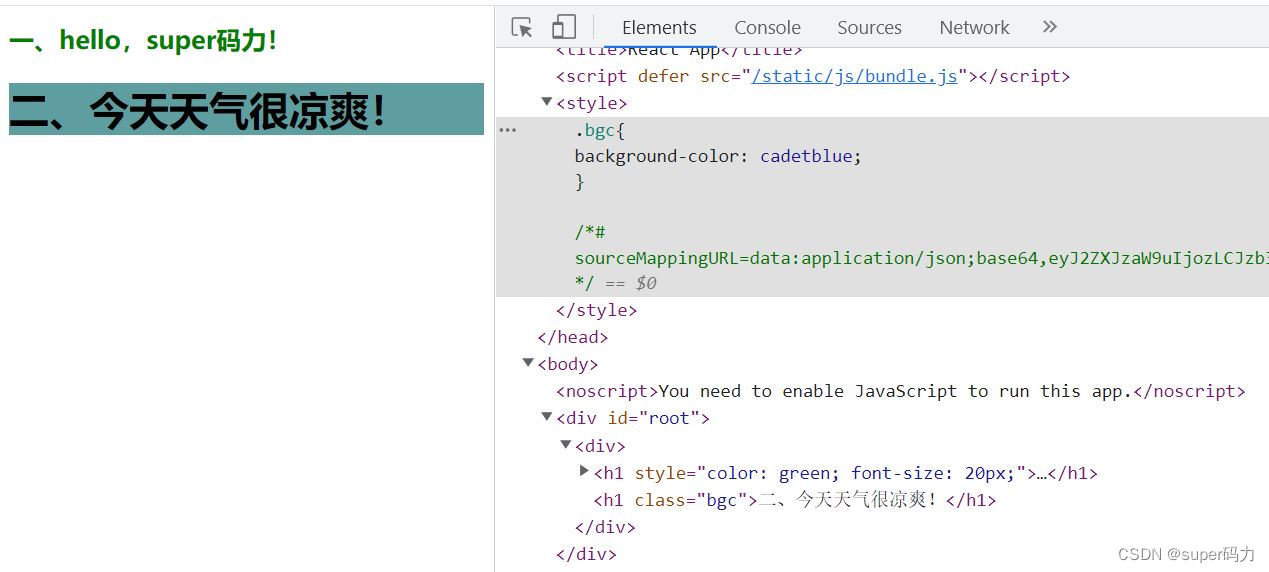Screen dimensions: 1269x572
Task: Click the cadetblue value in style
Action: tap(805, 156)
